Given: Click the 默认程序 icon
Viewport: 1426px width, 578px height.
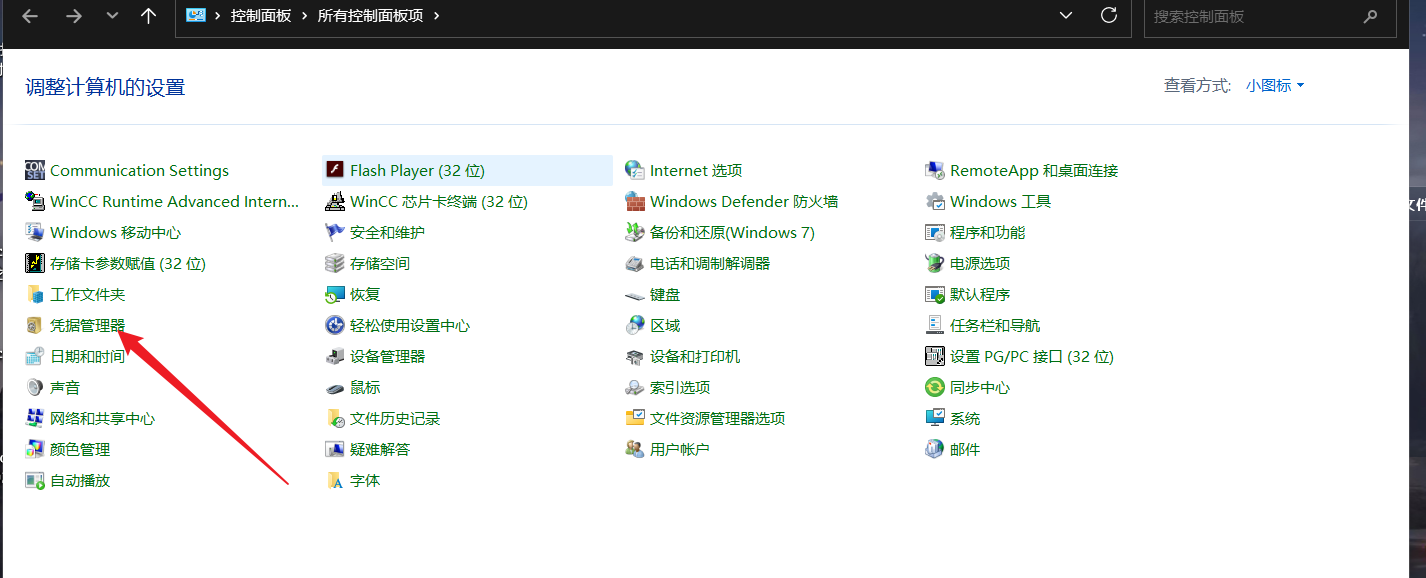Looking at the screenshot, I should tap(935, 294).
